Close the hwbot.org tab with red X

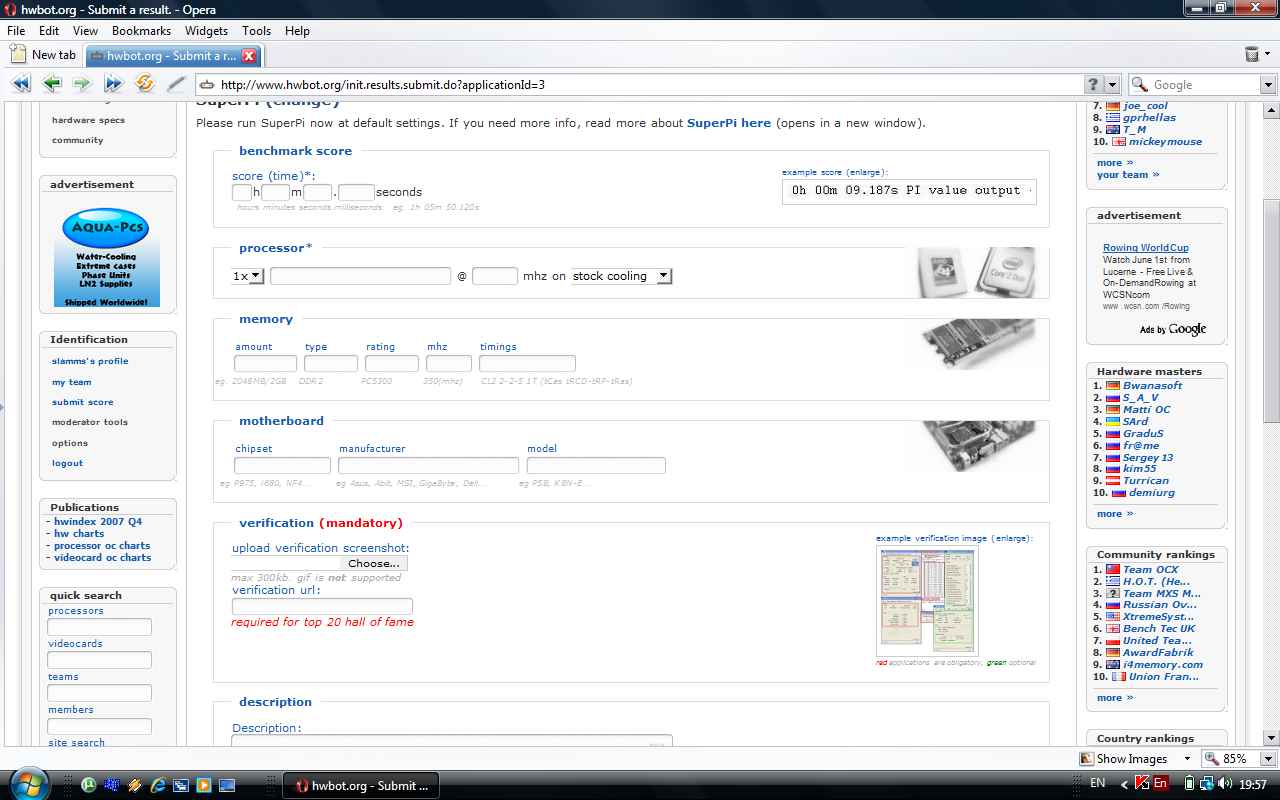click(249, 56)
